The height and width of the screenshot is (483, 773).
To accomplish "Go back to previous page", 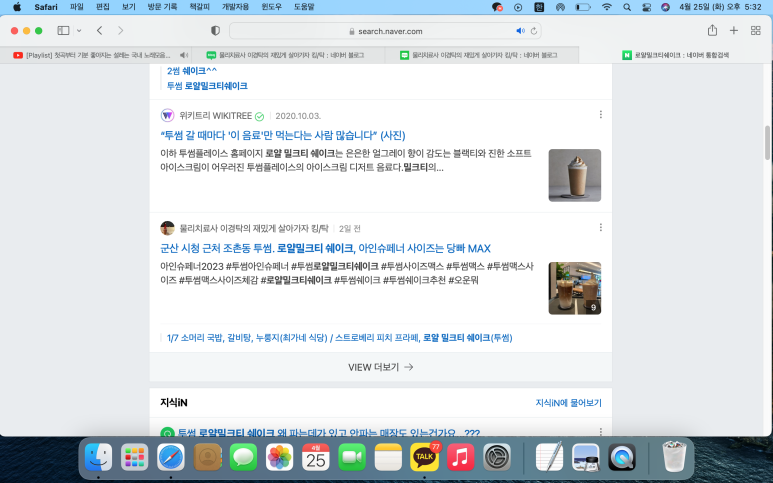I will click(100, 31).
